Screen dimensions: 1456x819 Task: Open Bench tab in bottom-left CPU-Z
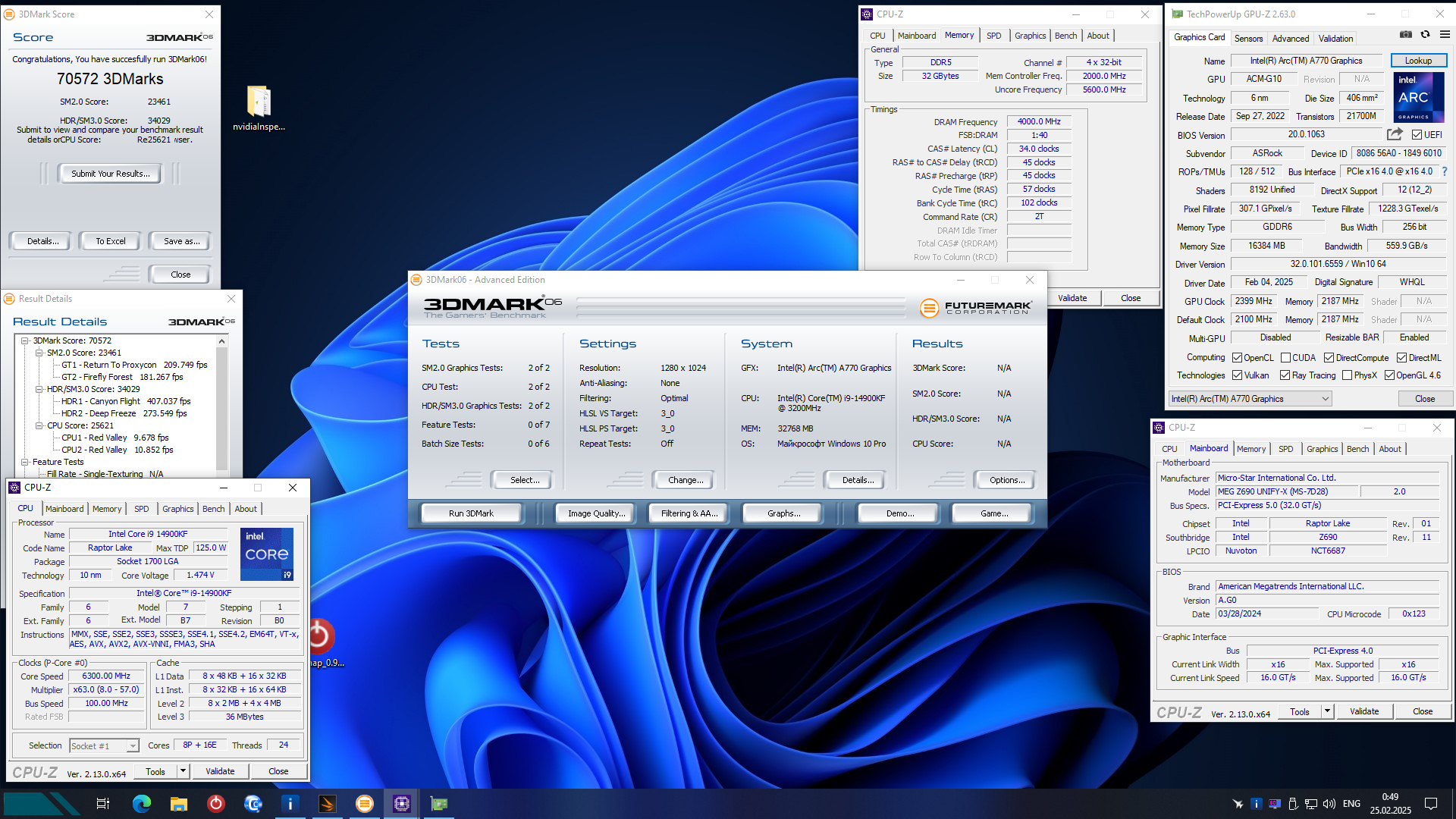coord(213,509)
